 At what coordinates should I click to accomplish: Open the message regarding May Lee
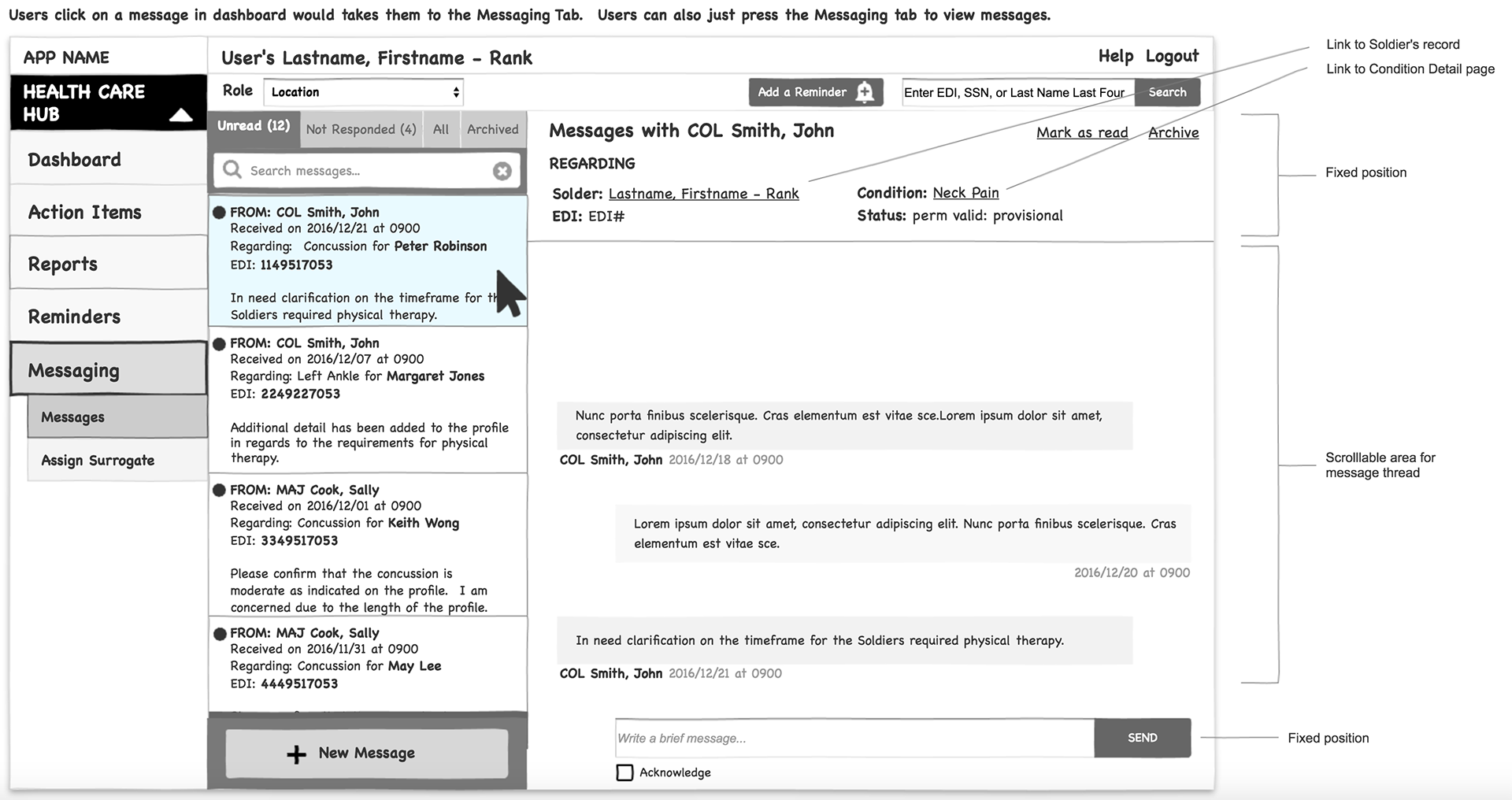click(368, 665)
